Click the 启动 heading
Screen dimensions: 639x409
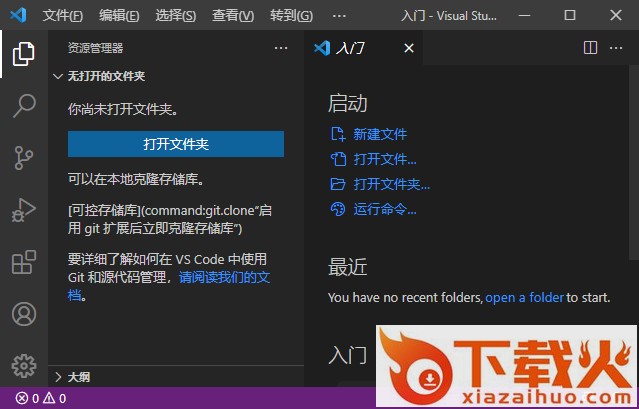tap(348, 103)
